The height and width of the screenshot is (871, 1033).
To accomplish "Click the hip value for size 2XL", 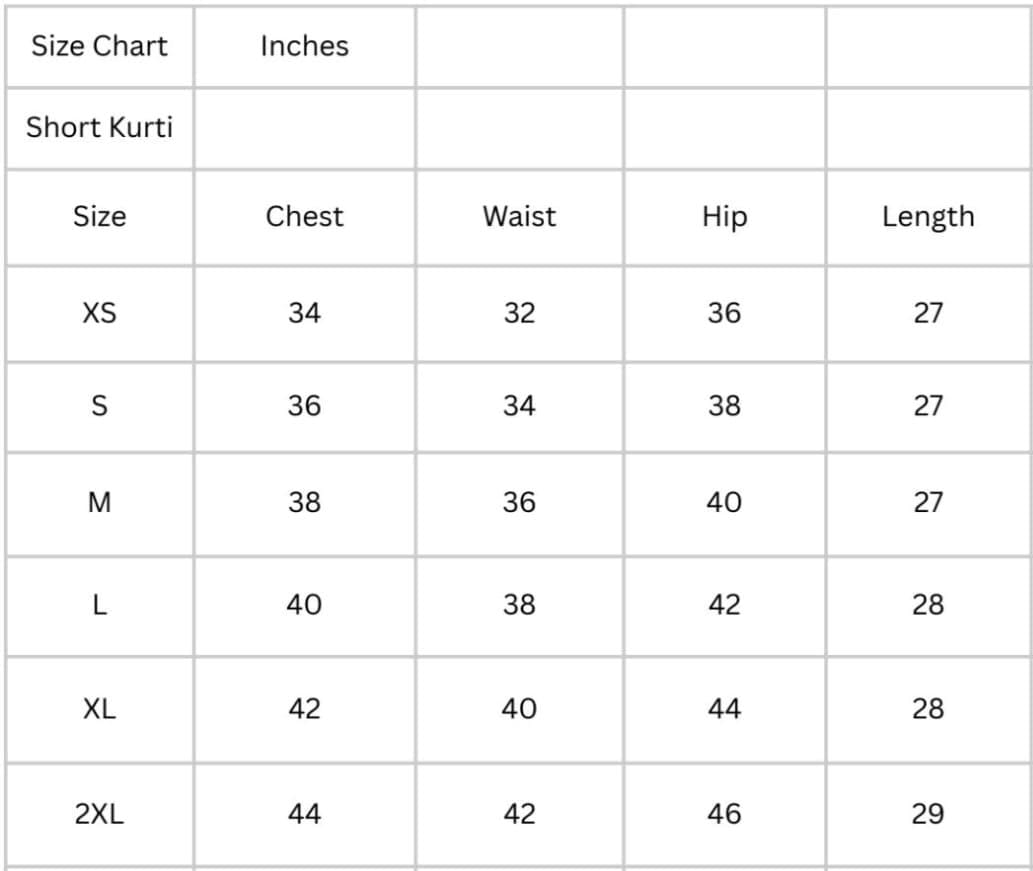I will [724, 814].
